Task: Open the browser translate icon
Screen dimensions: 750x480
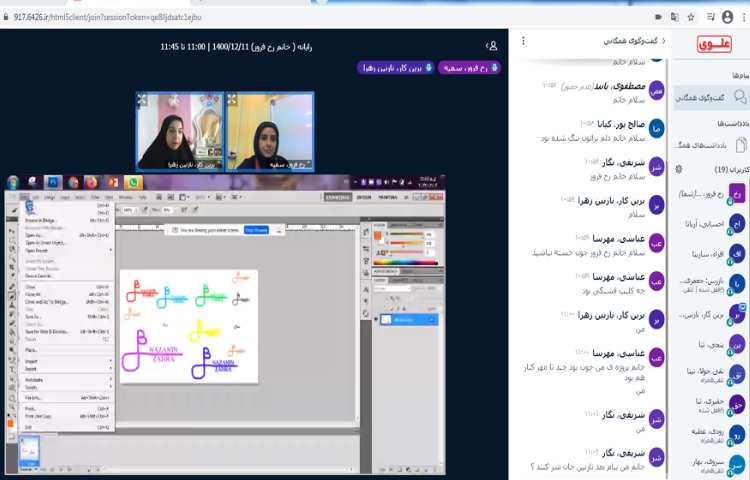Action: pos(674,17)
